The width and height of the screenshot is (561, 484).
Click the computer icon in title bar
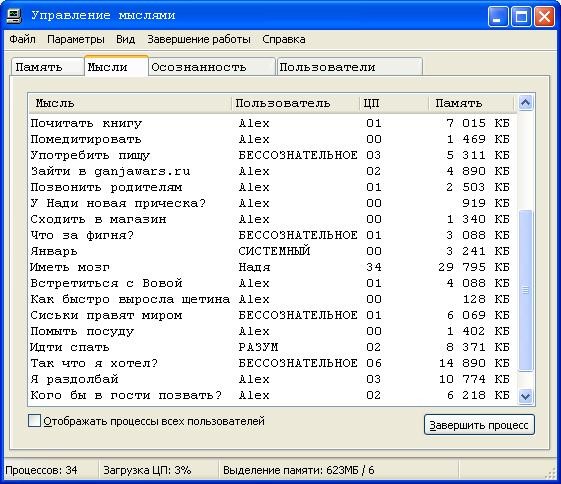14,15
